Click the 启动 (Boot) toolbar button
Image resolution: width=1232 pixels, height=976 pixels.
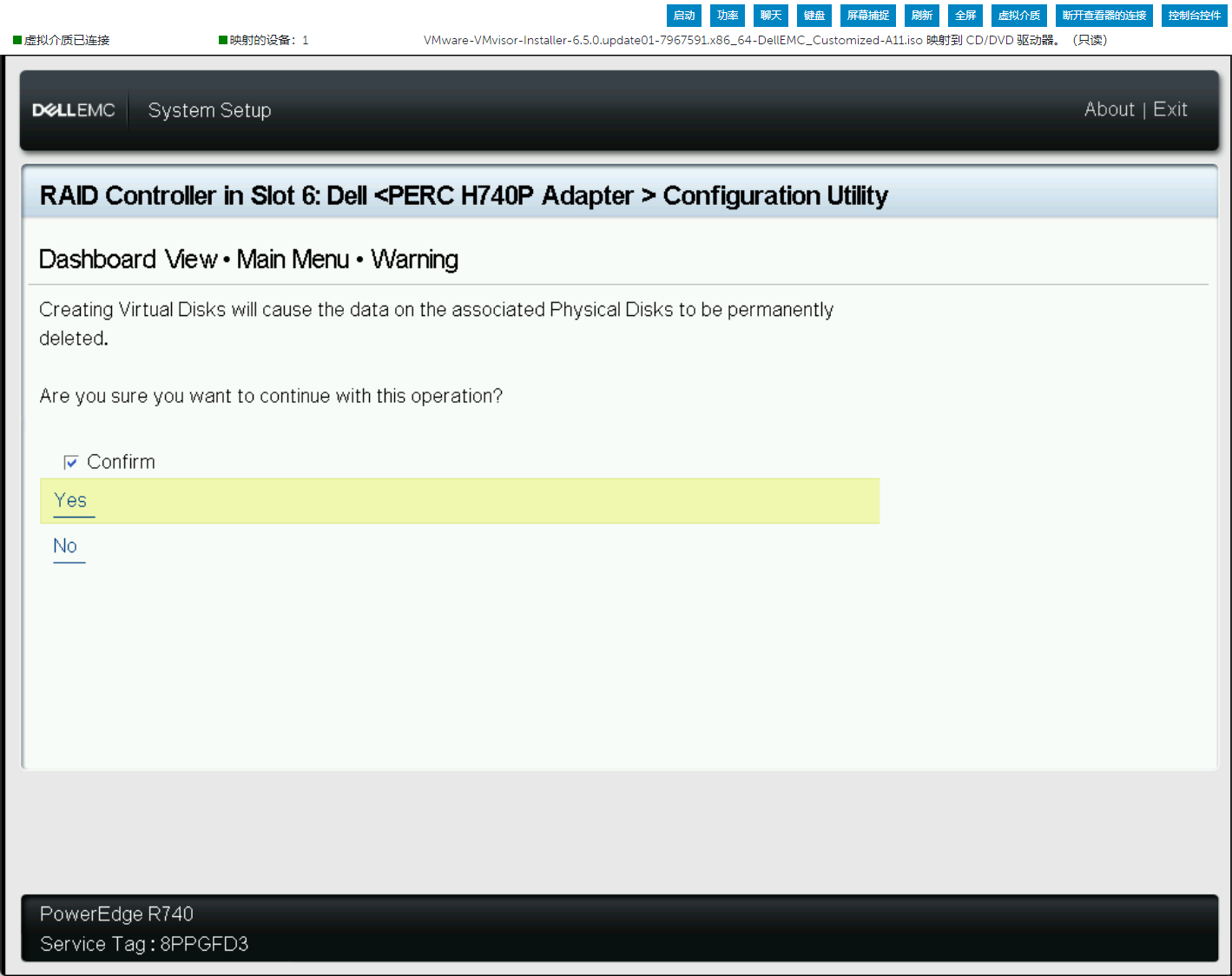tap(684, 16)
